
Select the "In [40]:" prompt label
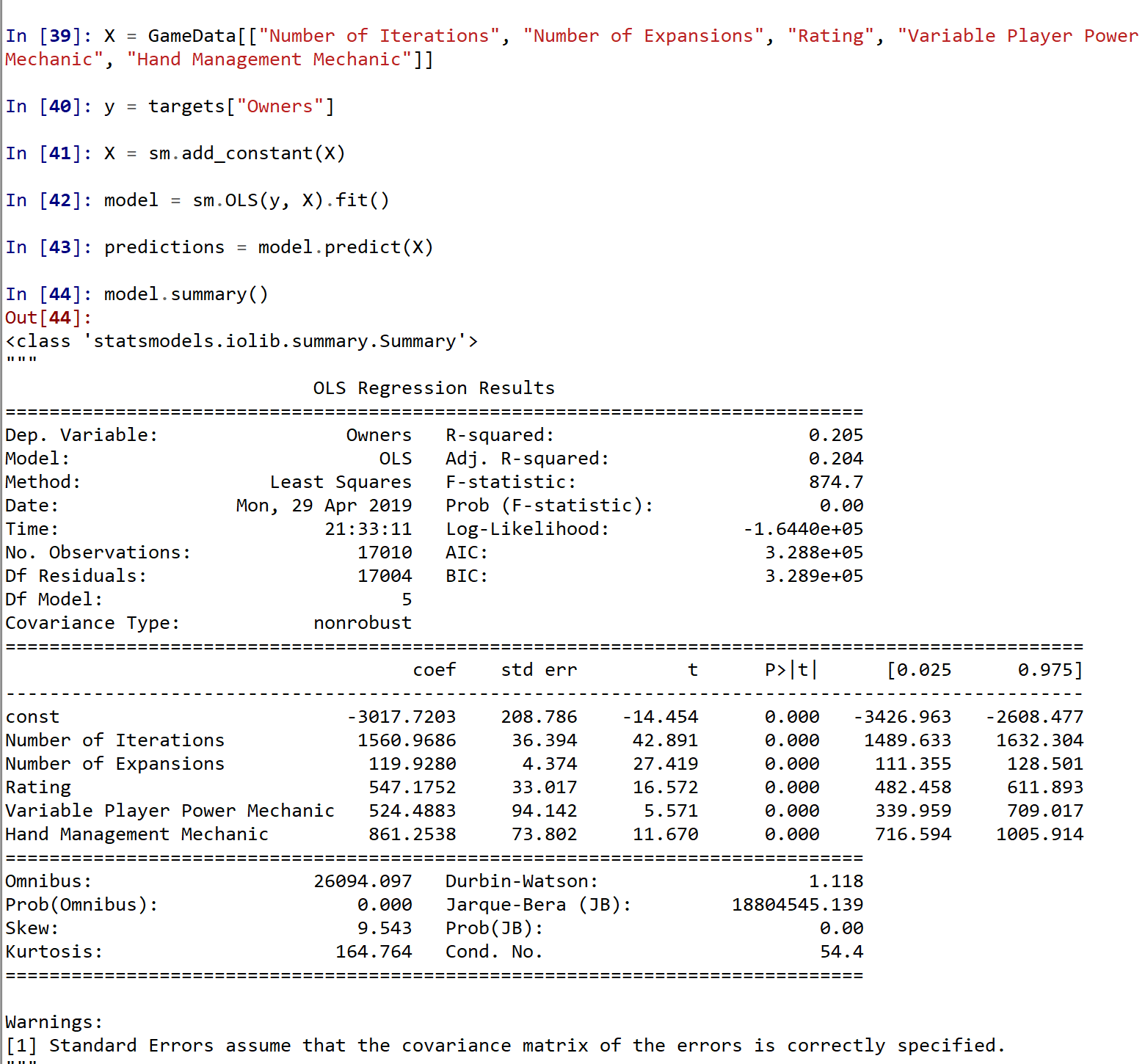tap(49, 106)
